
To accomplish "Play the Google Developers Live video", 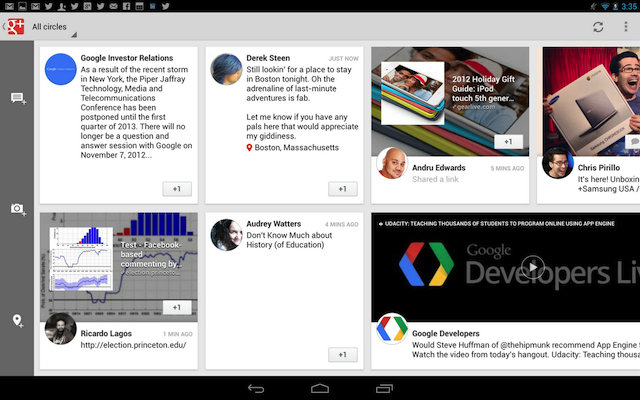I will pos(533,266).
